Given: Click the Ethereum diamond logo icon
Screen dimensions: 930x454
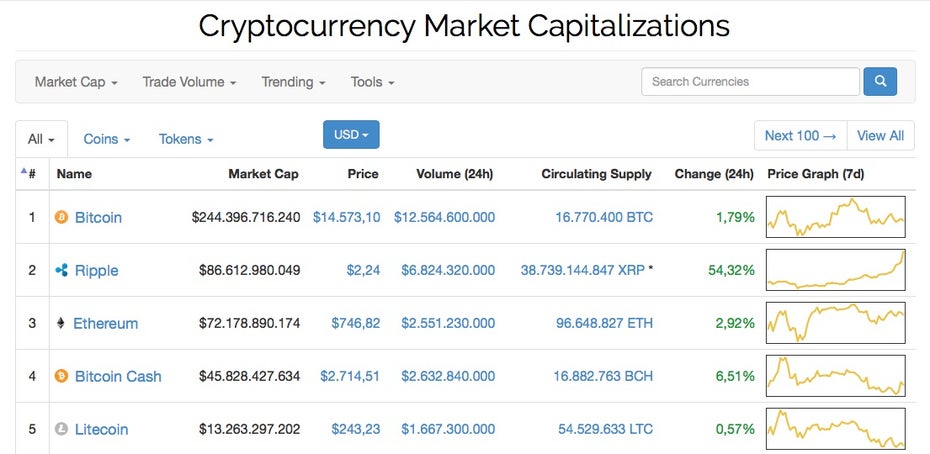Looking at the screenshot, I should (x=60, y=323).
